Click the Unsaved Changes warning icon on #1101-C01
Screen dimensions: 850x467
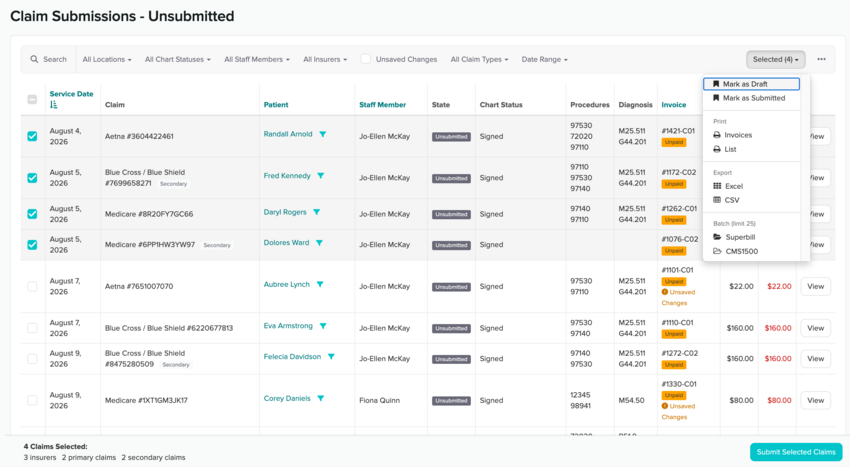pyautogui.click(x=665, y=292)
